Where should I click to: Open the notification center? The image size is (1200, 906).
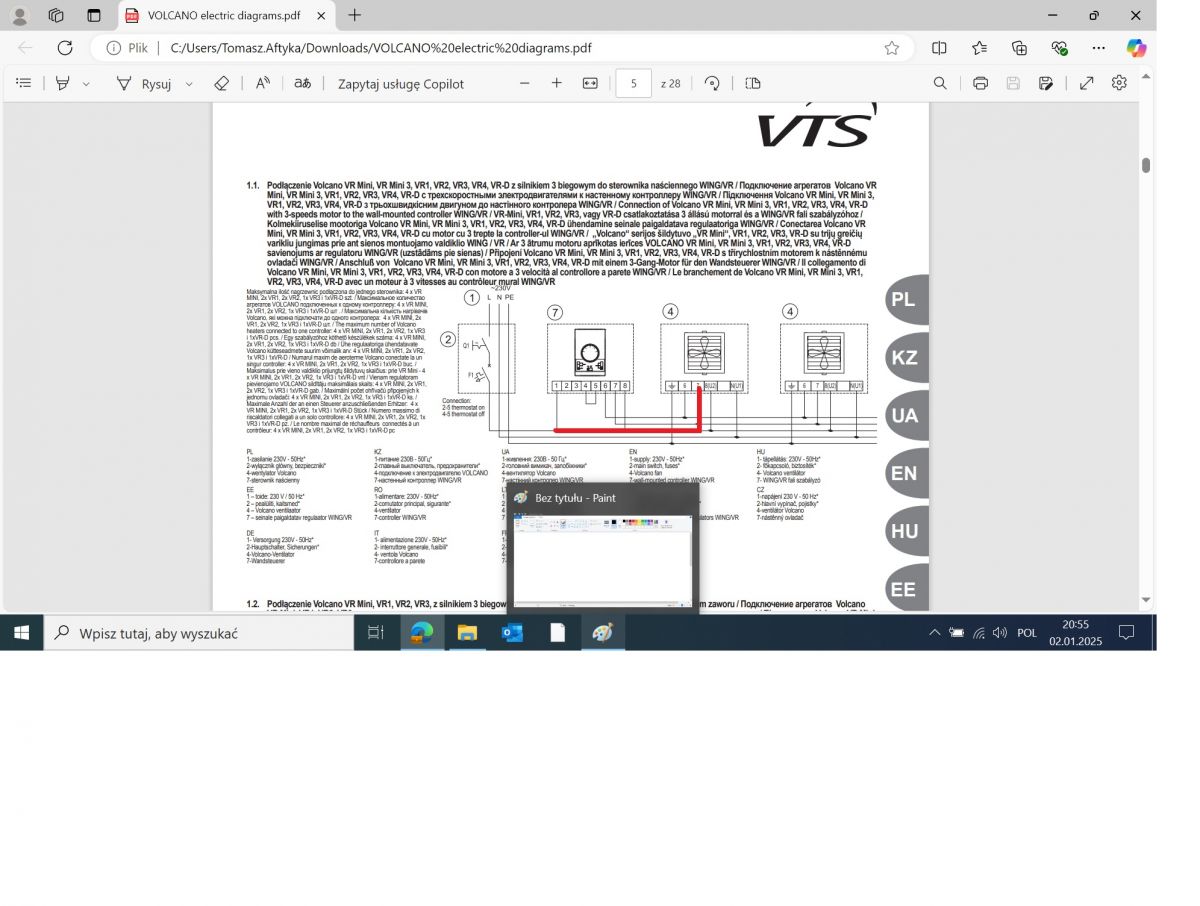[x=1126, y=633]
